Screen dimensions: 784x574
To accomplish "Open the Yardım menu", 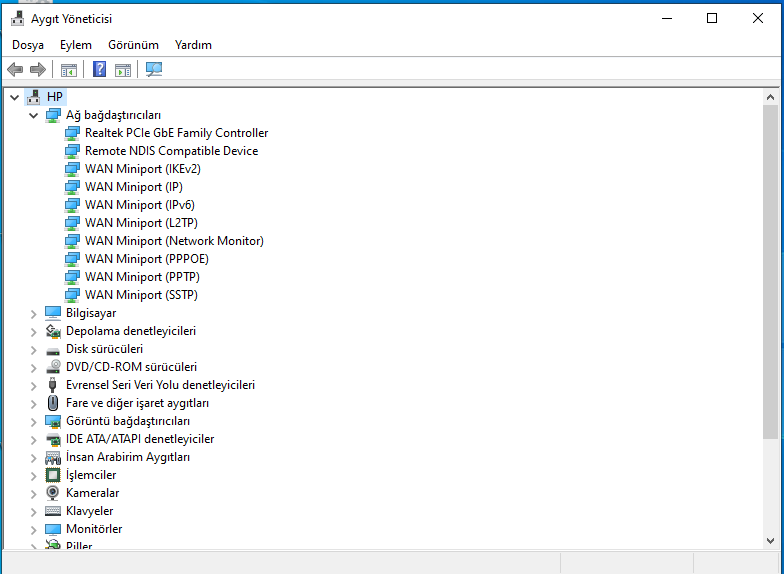I will (193, 45).
